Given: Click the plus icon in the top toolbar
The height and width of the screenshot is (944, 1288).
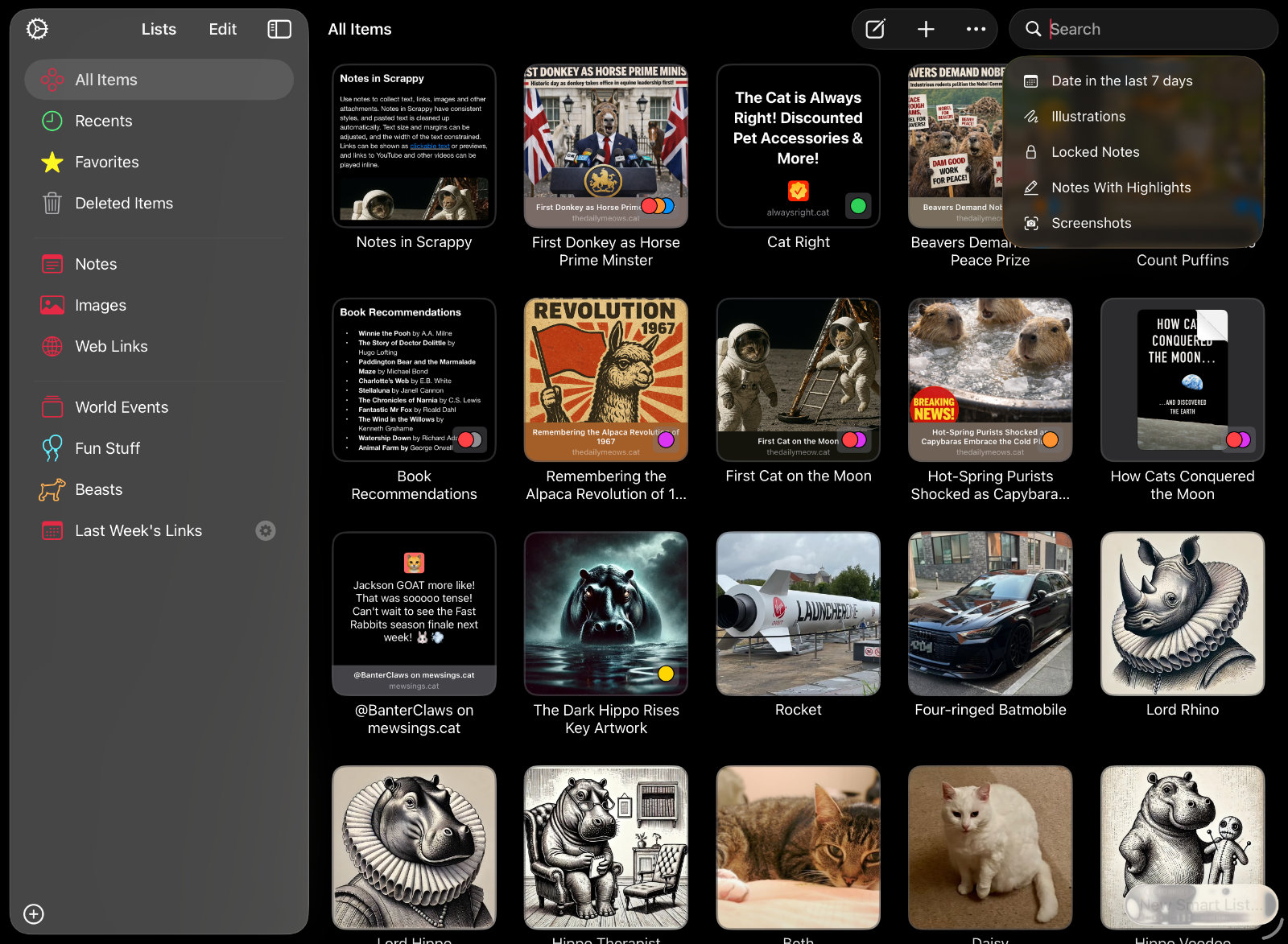Looking at the screenshot, I should point(926,29).
